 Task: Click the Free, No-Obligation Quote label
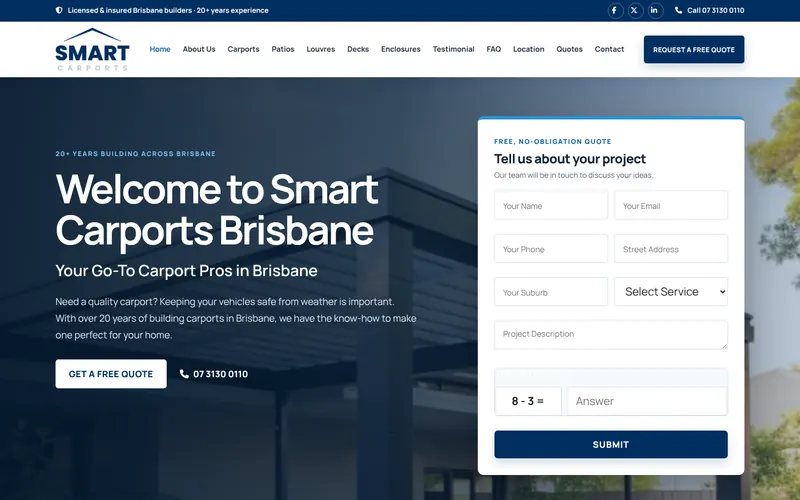553,141
